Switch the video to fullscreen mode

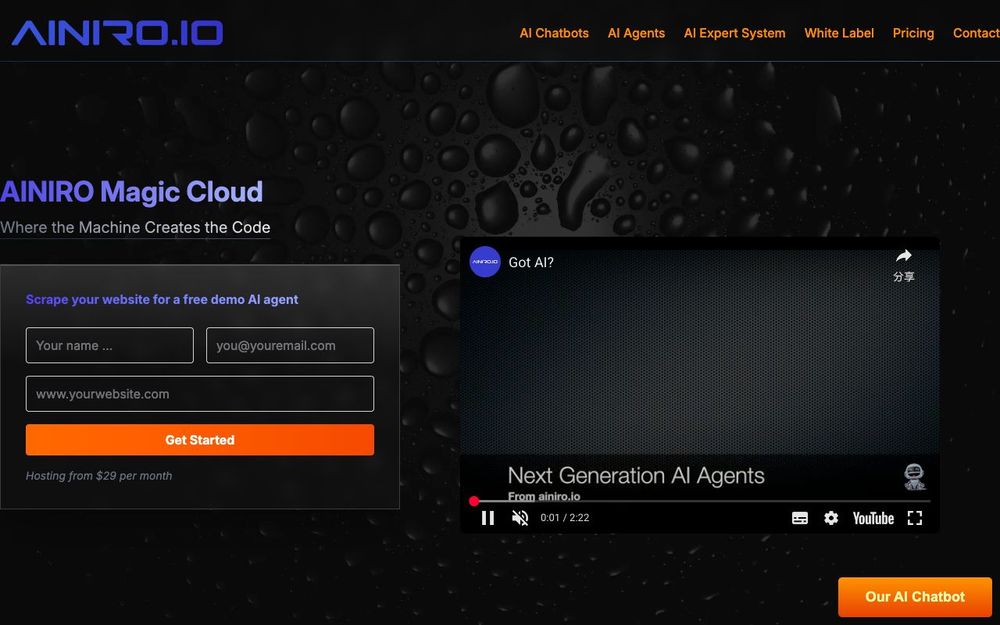(x=914, y=518)
